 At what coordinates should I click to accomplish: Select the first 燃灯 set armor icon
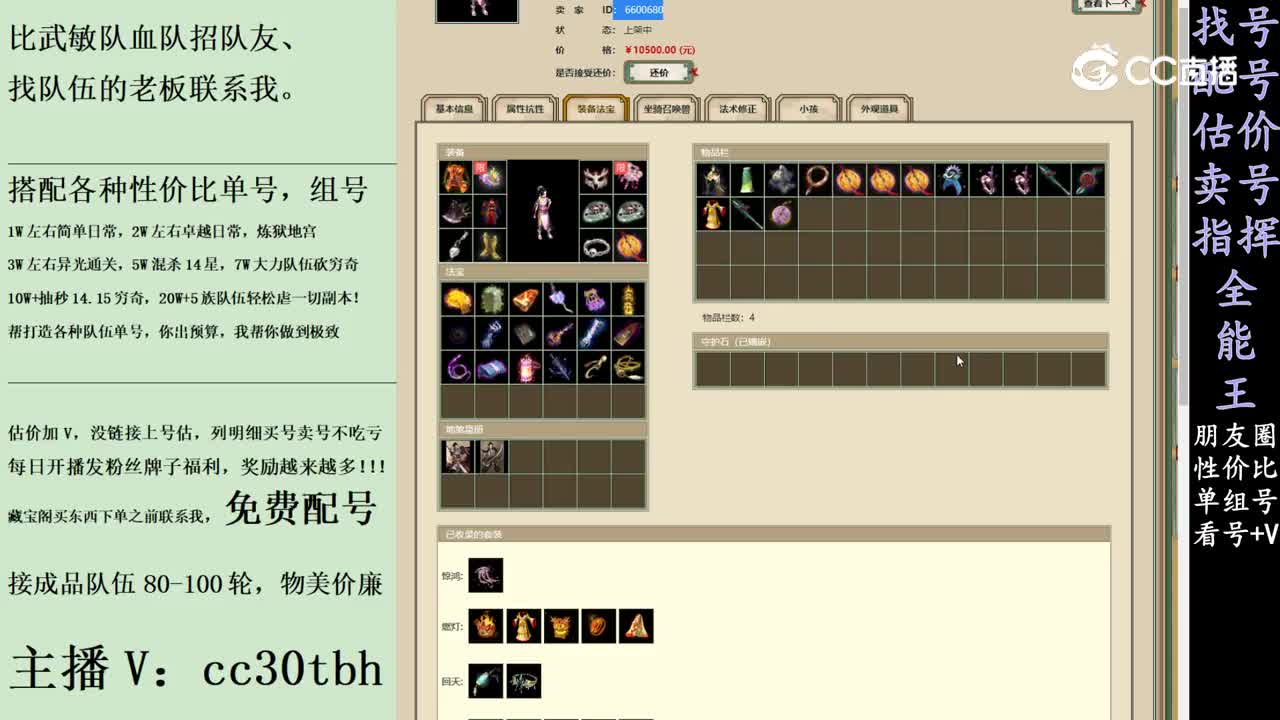[486, 626]
